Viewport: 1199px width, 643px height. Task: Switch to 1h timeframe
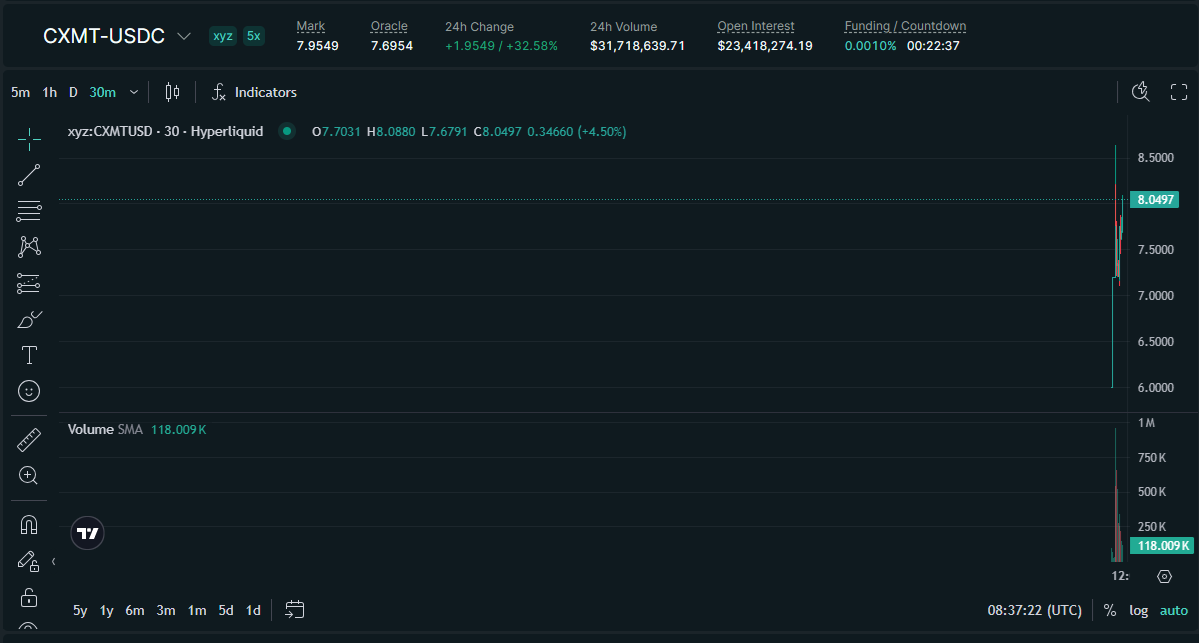(50, 93)
